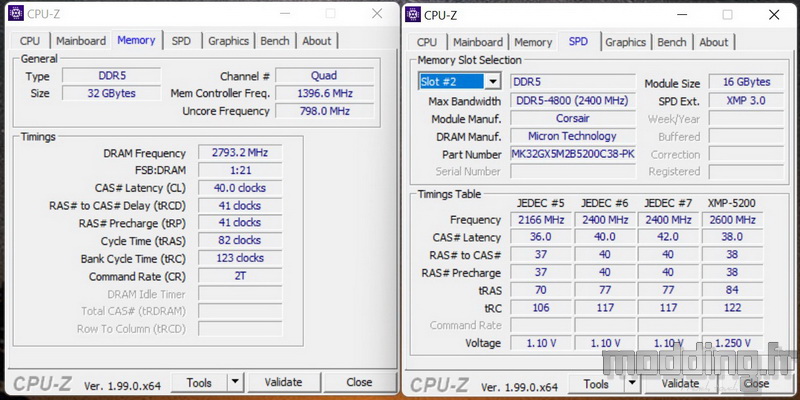Click the 42.0 CAS Latency cell
Image resolution: width=800 pixels, height=400 pixels.
[668, 237]
